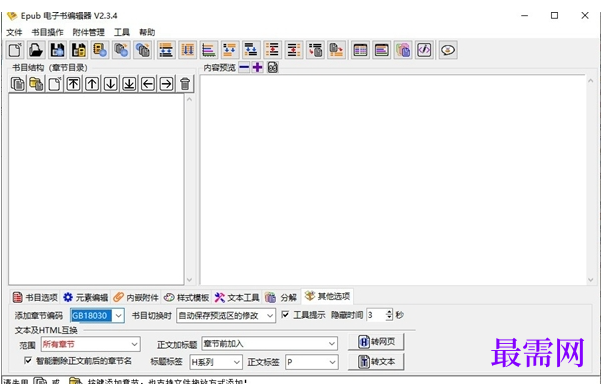Click the open folder toolbar icon

coord(36,50)
